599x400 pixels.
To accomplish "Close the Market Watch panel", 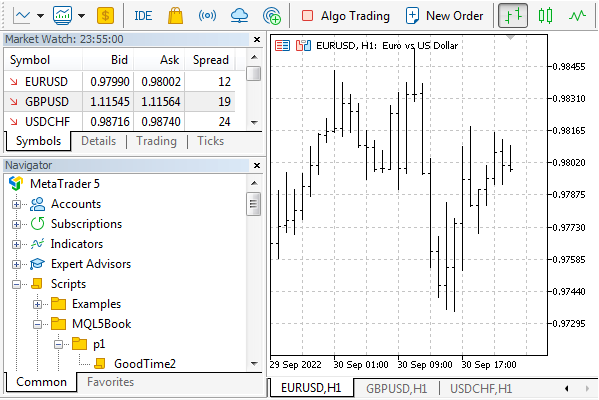I will tap(257, 39).
